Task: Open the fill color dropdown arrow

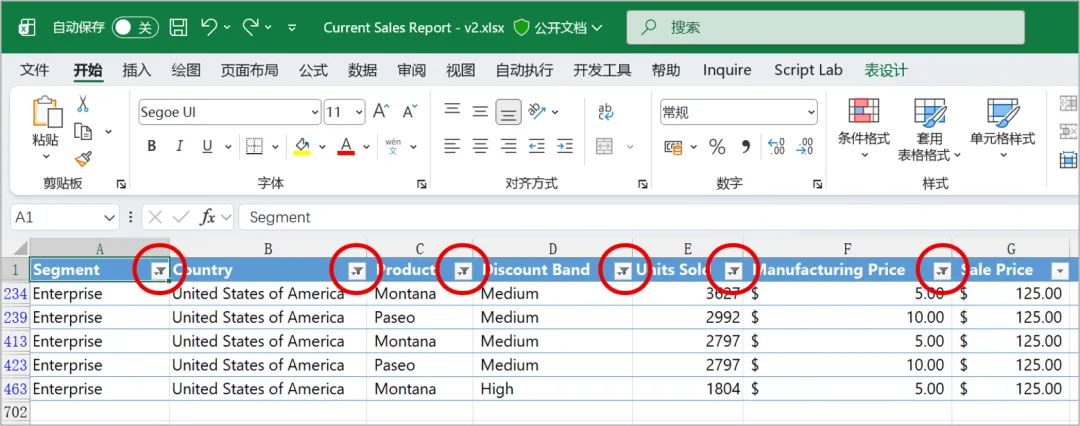Action: 322,147
